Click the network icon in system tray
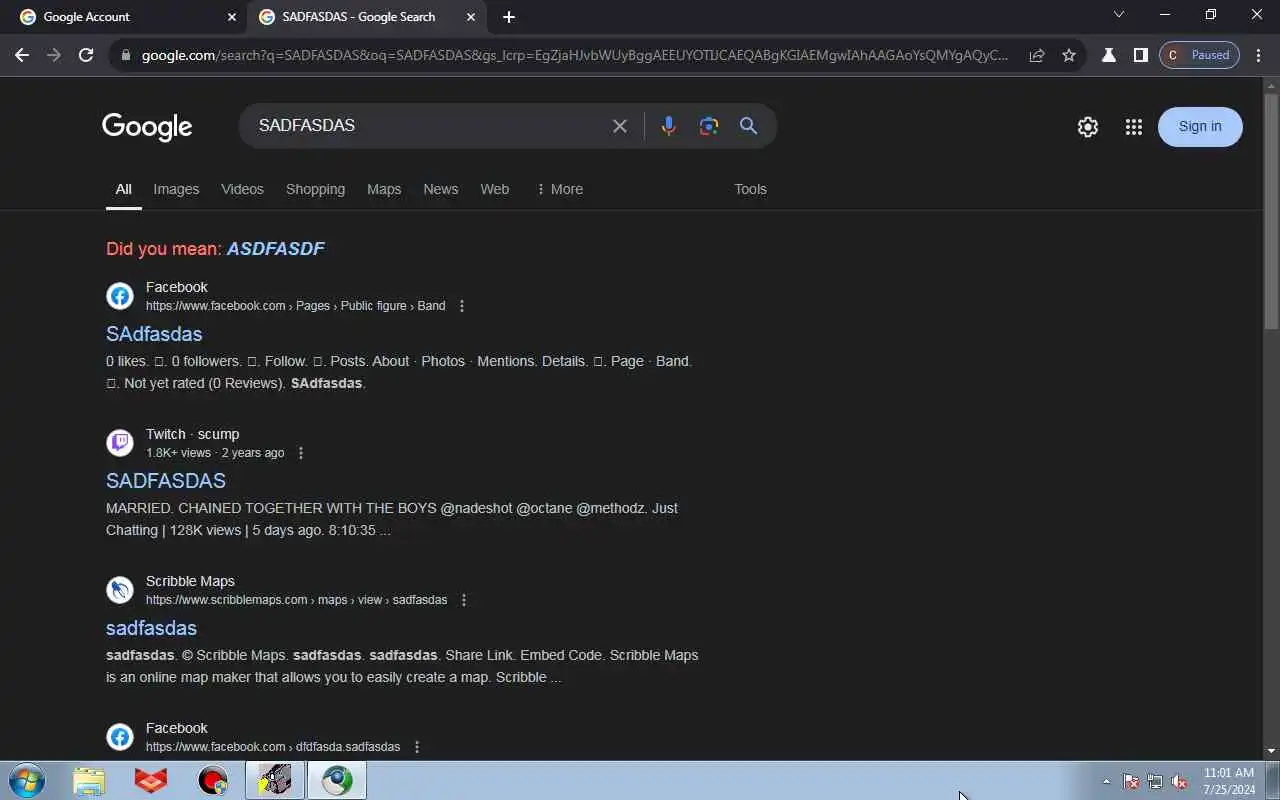Screen dimensions: 1280x800 [x=1155, y=781]
